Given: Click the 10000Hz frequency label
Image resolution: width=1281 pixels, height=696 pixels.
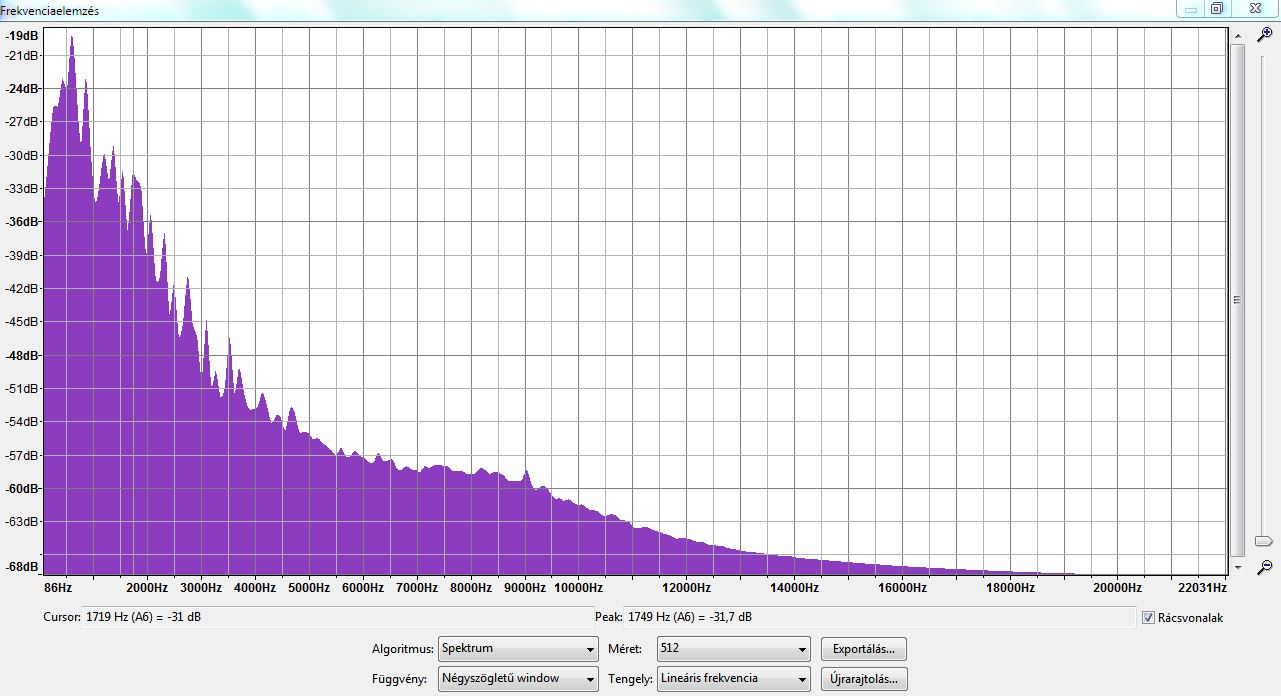Looking at the screenshot, I should [x=579, y=588].
